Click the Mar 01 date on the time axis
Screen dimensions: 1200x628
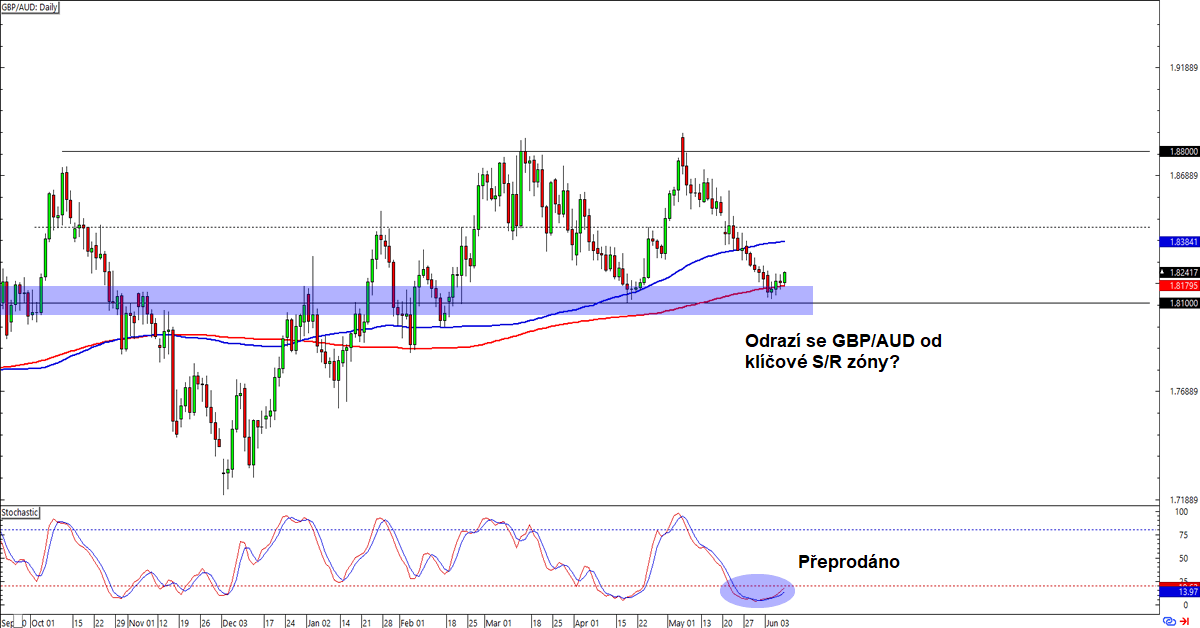point(499,622)
